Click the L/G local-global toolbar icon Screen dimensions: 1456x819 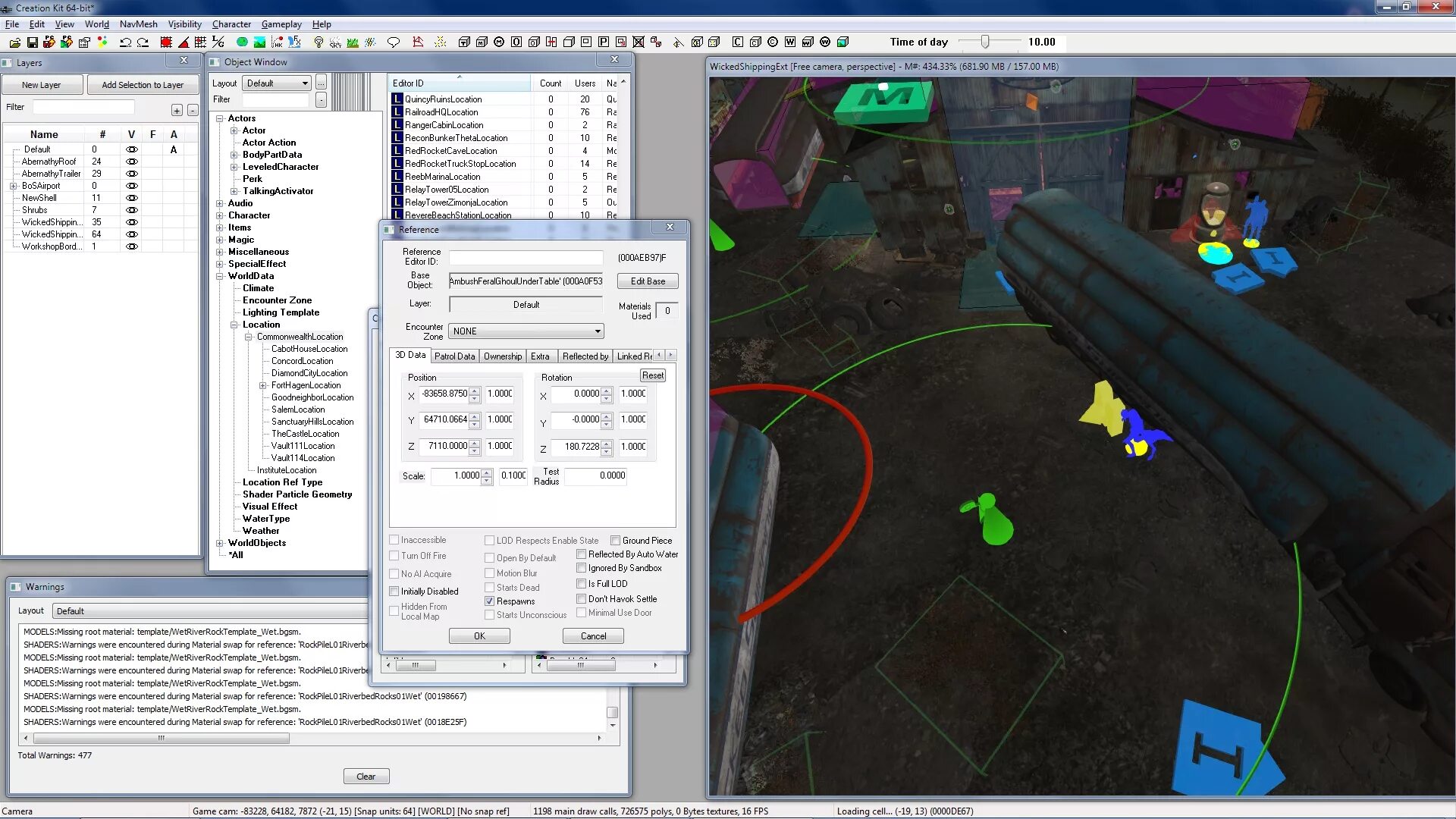click(x=218, y=42)
